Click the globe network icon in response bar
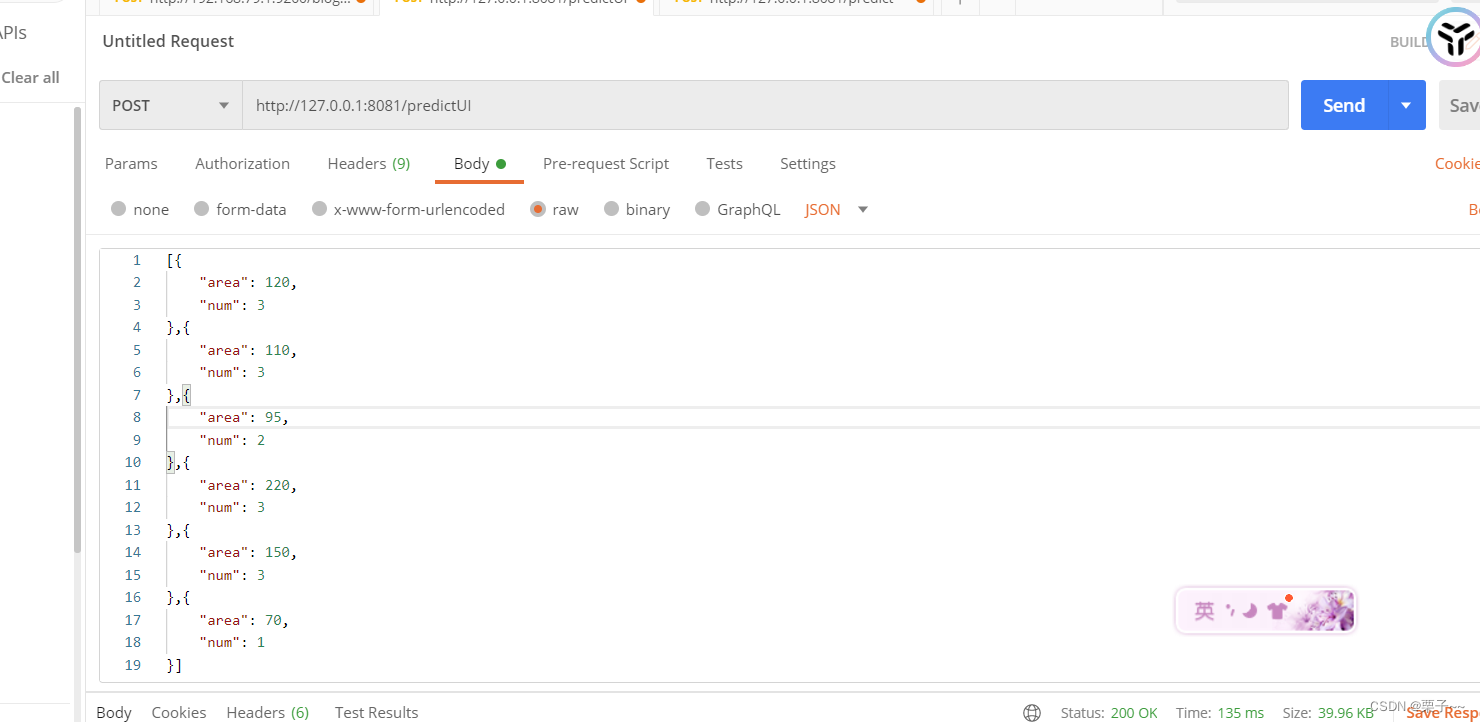 [1032, 713]
